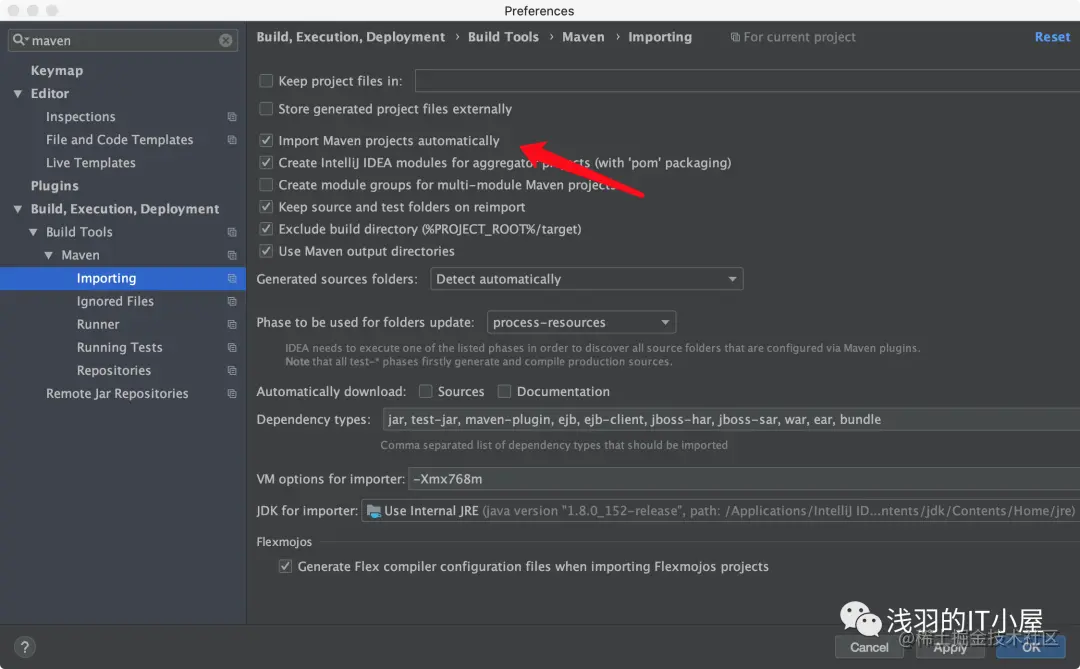Collapse the Maven tree node
Screen dimensions: 1080x669
[48, 256]
